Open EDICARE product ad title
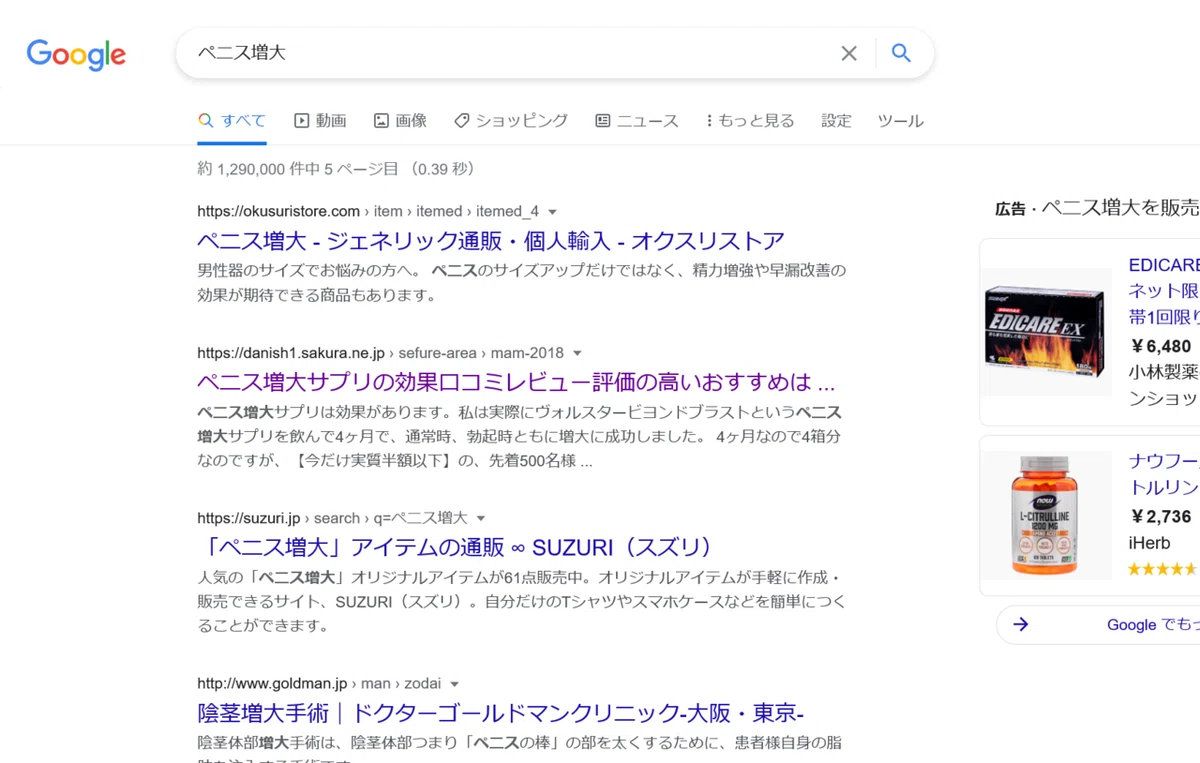The height and width of the screenshot is (763, 1200). [x=1163, y=291]
